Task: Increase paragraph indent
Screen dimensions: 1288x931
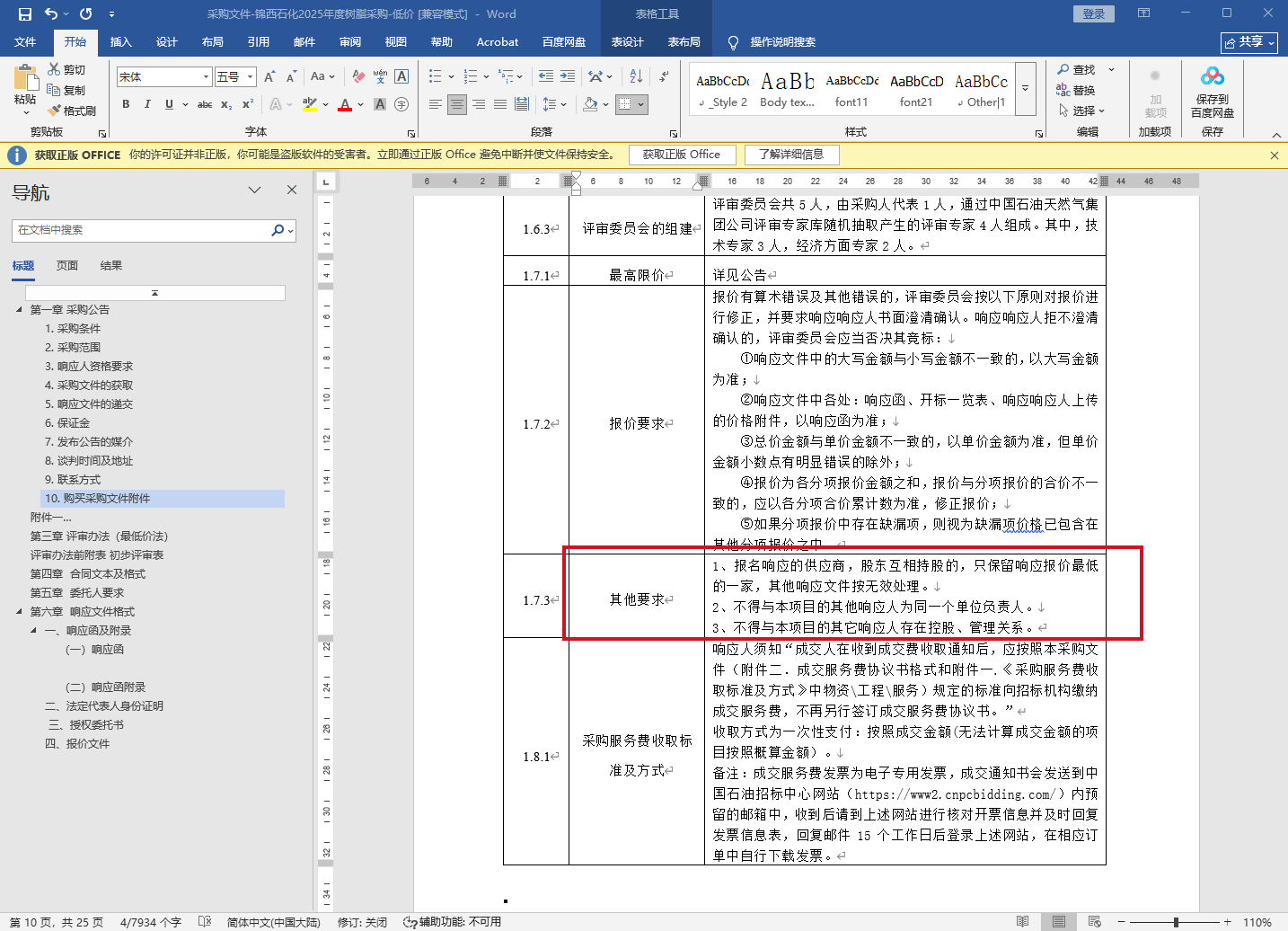Action: (569, 76)
